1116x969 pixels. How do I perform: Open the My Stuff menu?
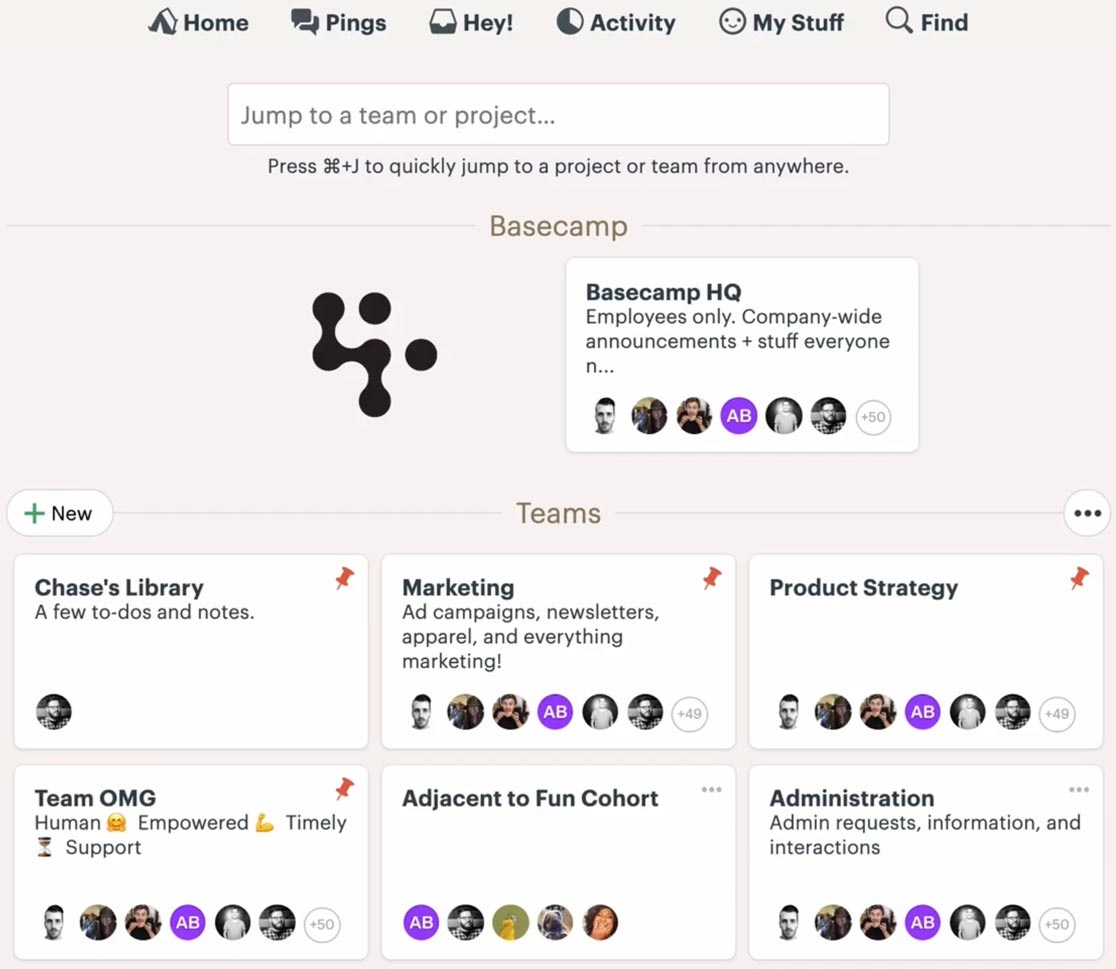781,22
